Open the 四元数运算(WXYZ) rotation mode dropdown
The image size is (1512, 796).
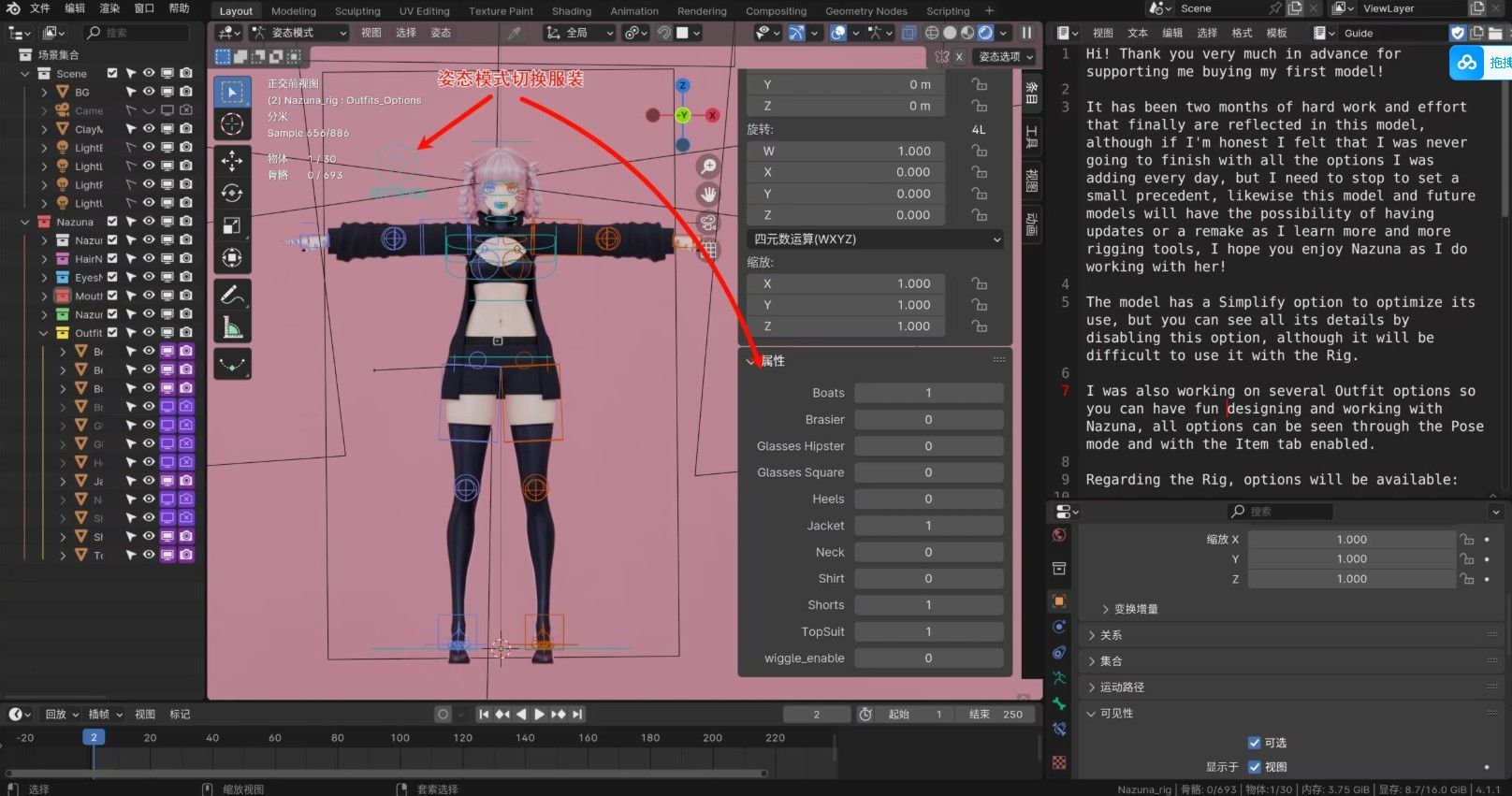click(875, 239)
